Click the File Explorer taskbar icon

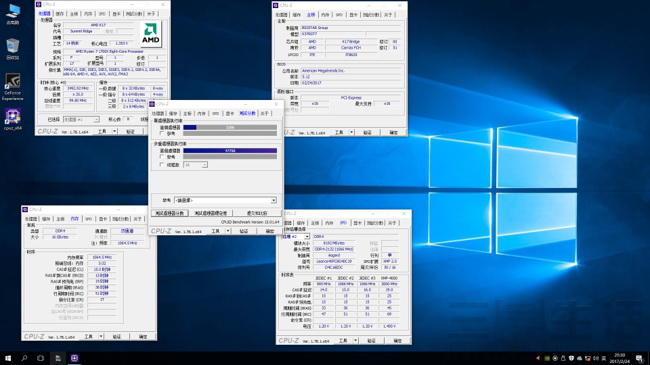58,358
